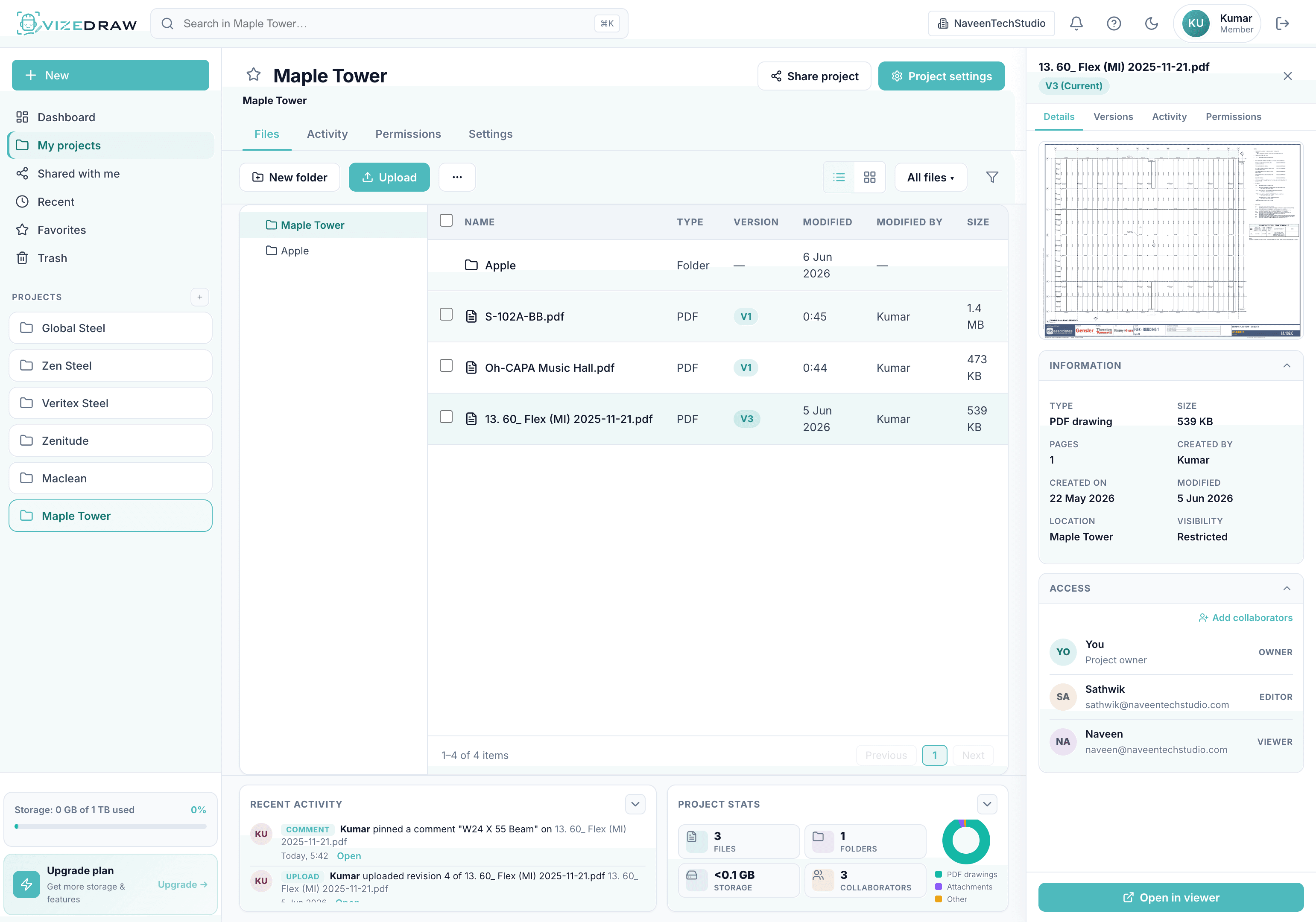The image size is (1316, 922).
Task: Check the box for Oh-CAPA Music Hall.pdf
Action: pyautogui.click(x=446, y=365)
